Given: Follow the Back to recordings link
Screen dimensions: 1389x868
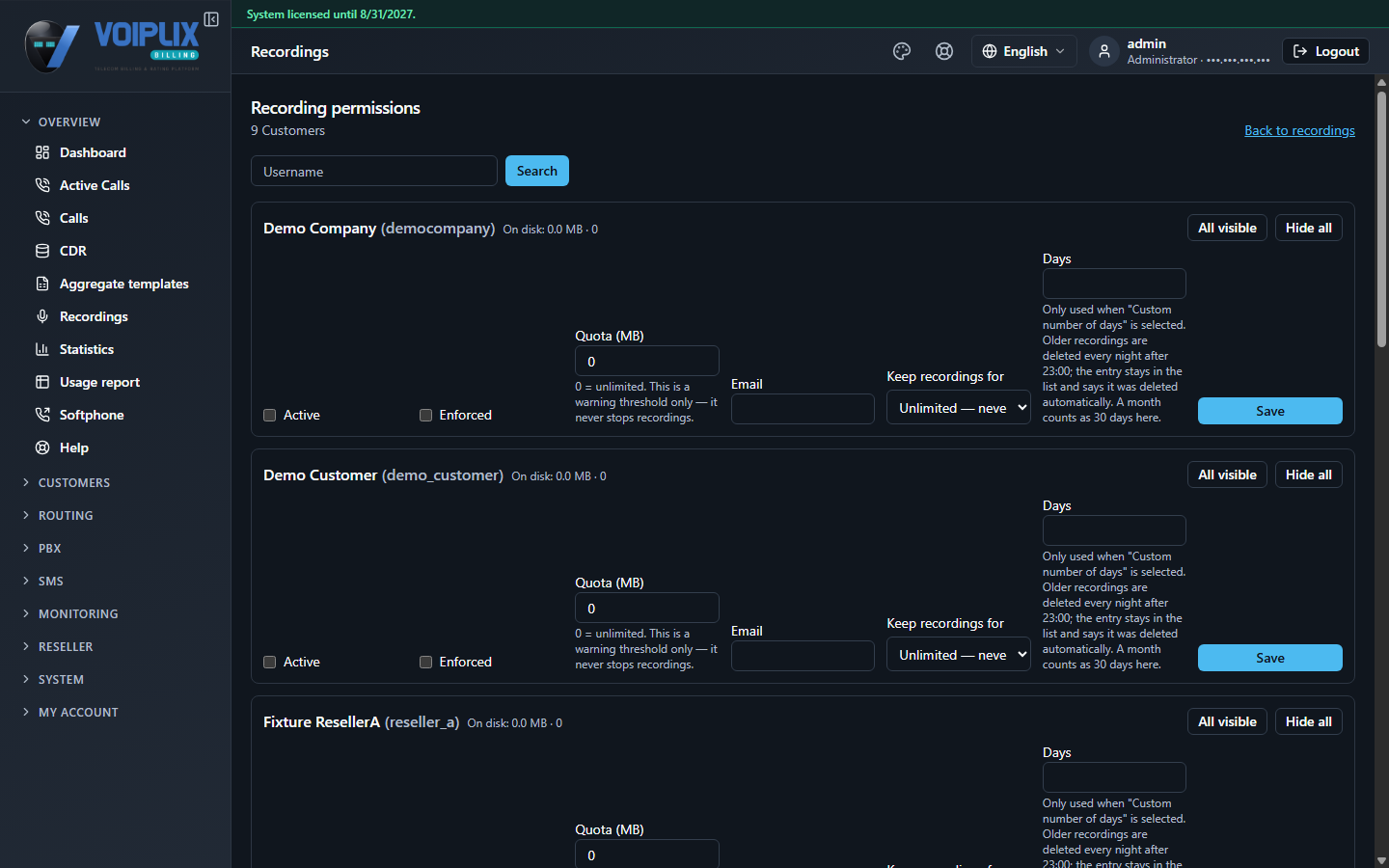Looking at the screenshot, I should pyautogui.click(x=1299, y=130).
